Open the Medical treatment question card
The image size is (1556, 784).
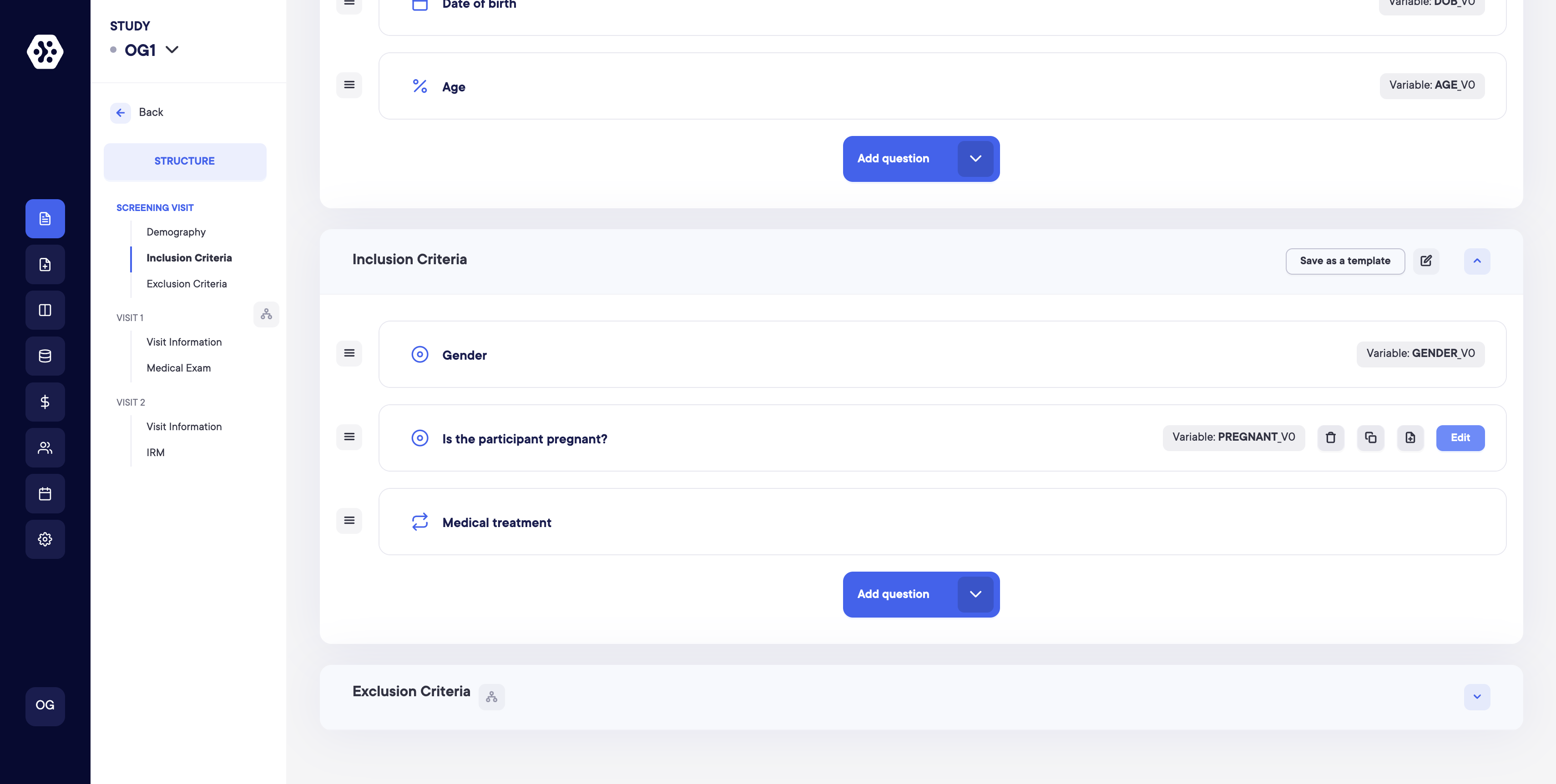(942, 522)
